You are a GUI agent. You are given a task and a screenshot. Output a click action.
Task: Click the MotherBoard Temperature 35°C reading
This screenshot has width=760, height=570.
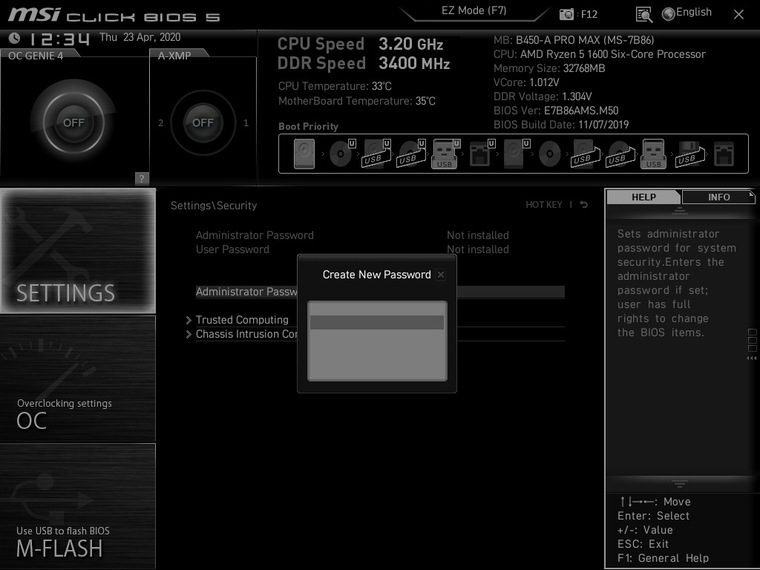pyautogui.click(x=357, y=101)
